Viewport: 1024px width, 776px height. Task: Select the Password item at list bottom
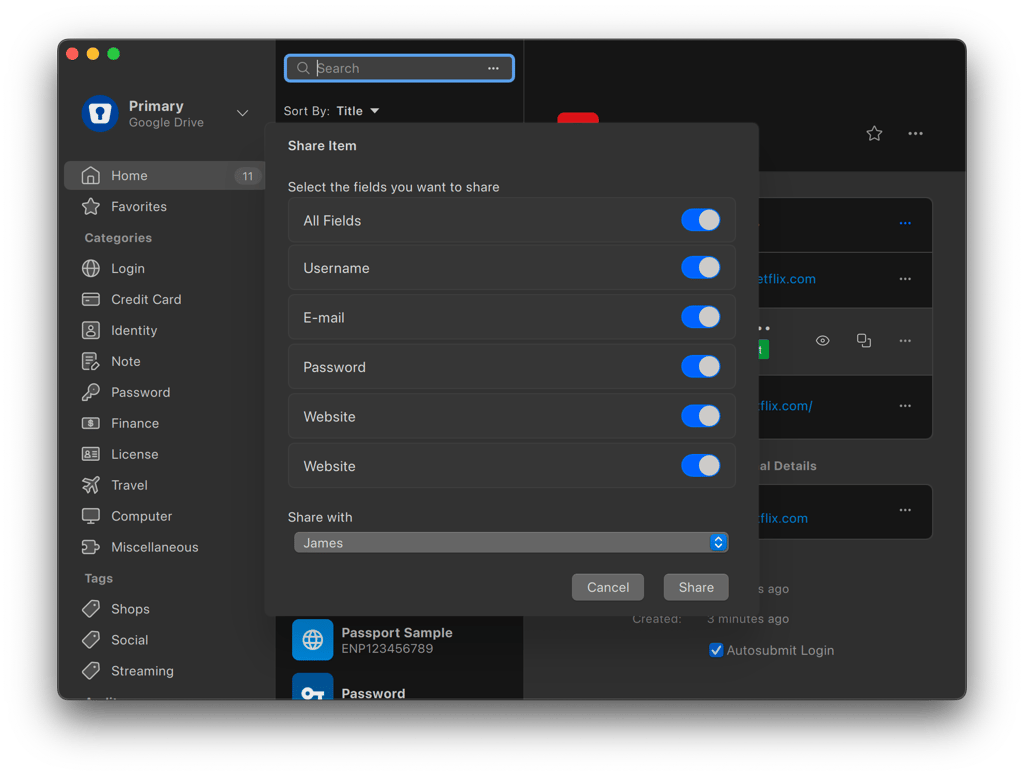(x=400, y=687)
